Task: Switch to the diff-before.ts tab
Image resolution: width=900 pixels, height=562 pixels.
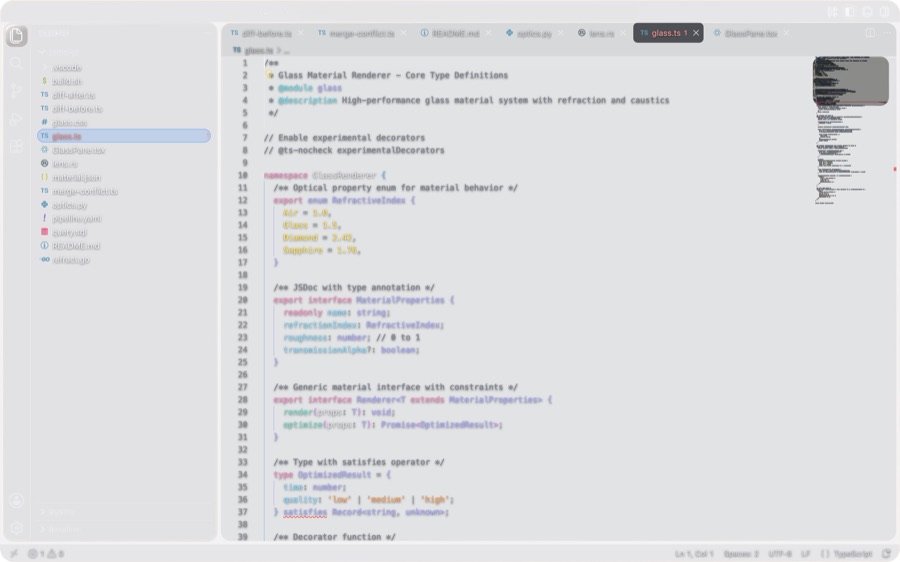Action: click(266, 33)
